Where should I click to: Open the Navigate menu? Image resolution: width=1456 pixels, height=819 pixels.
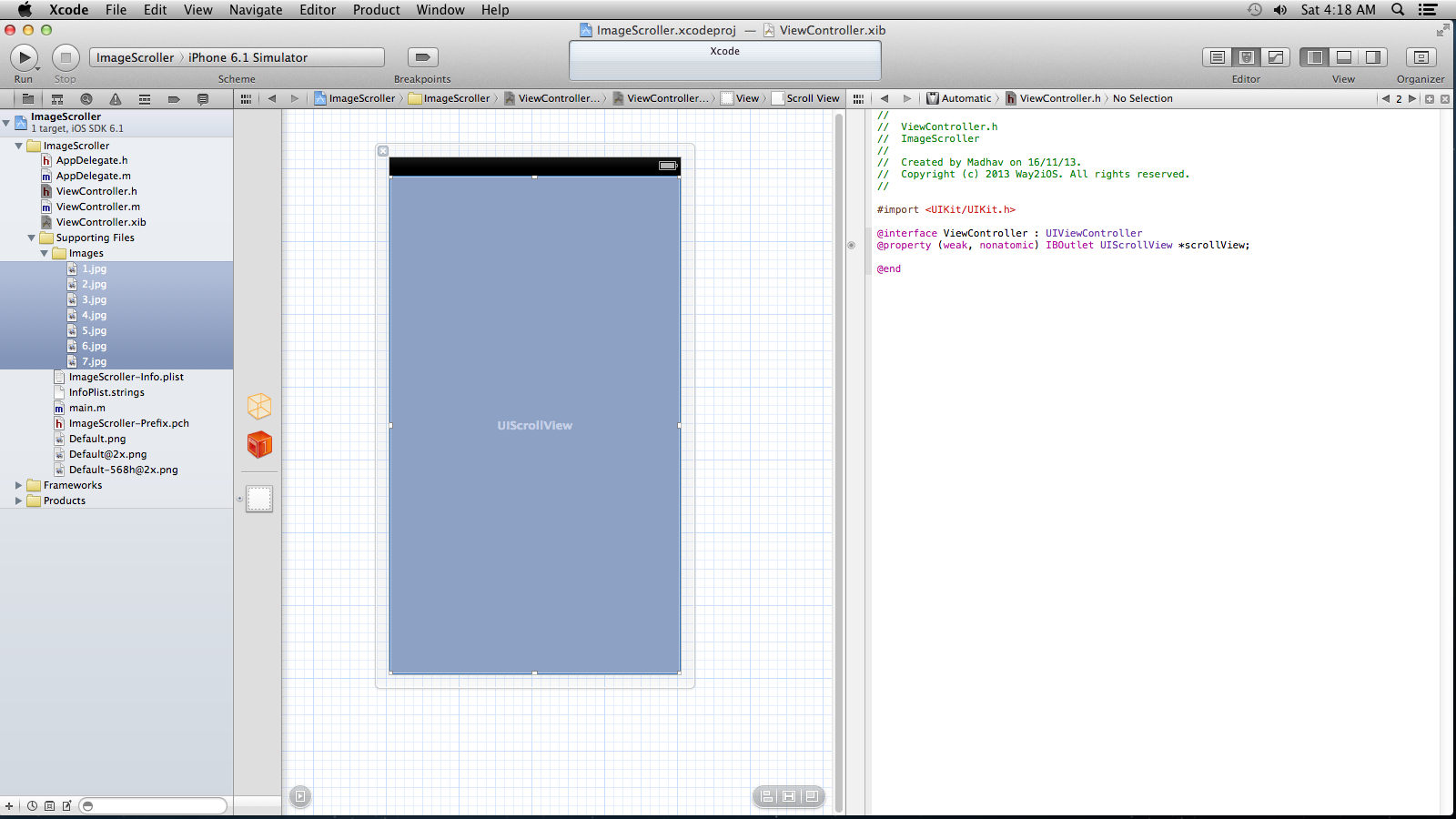pos(256,10)
